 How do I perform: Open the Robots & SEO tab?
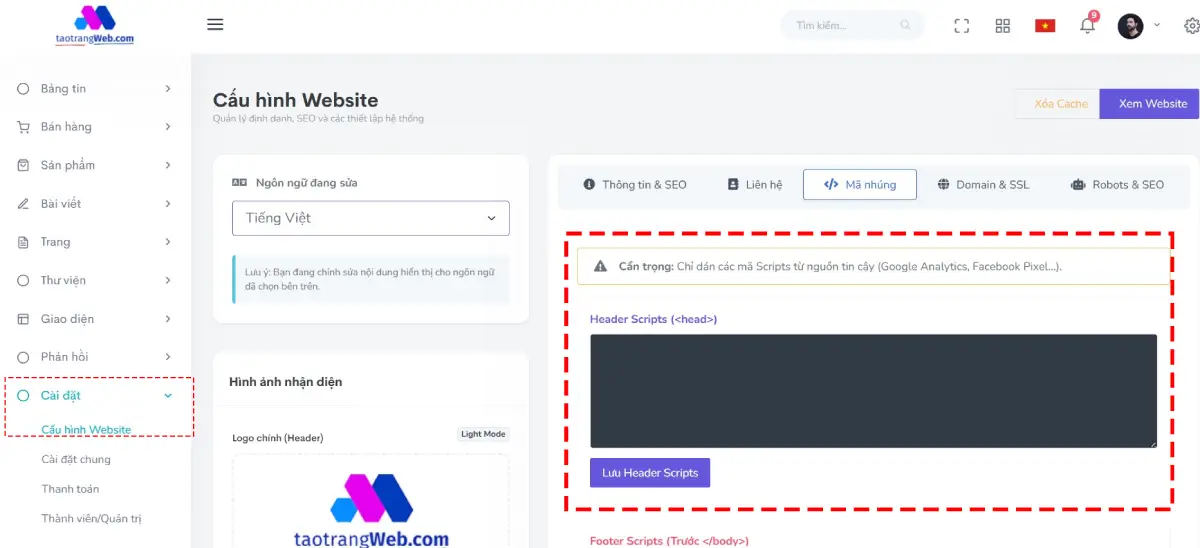pos(1117,185)
